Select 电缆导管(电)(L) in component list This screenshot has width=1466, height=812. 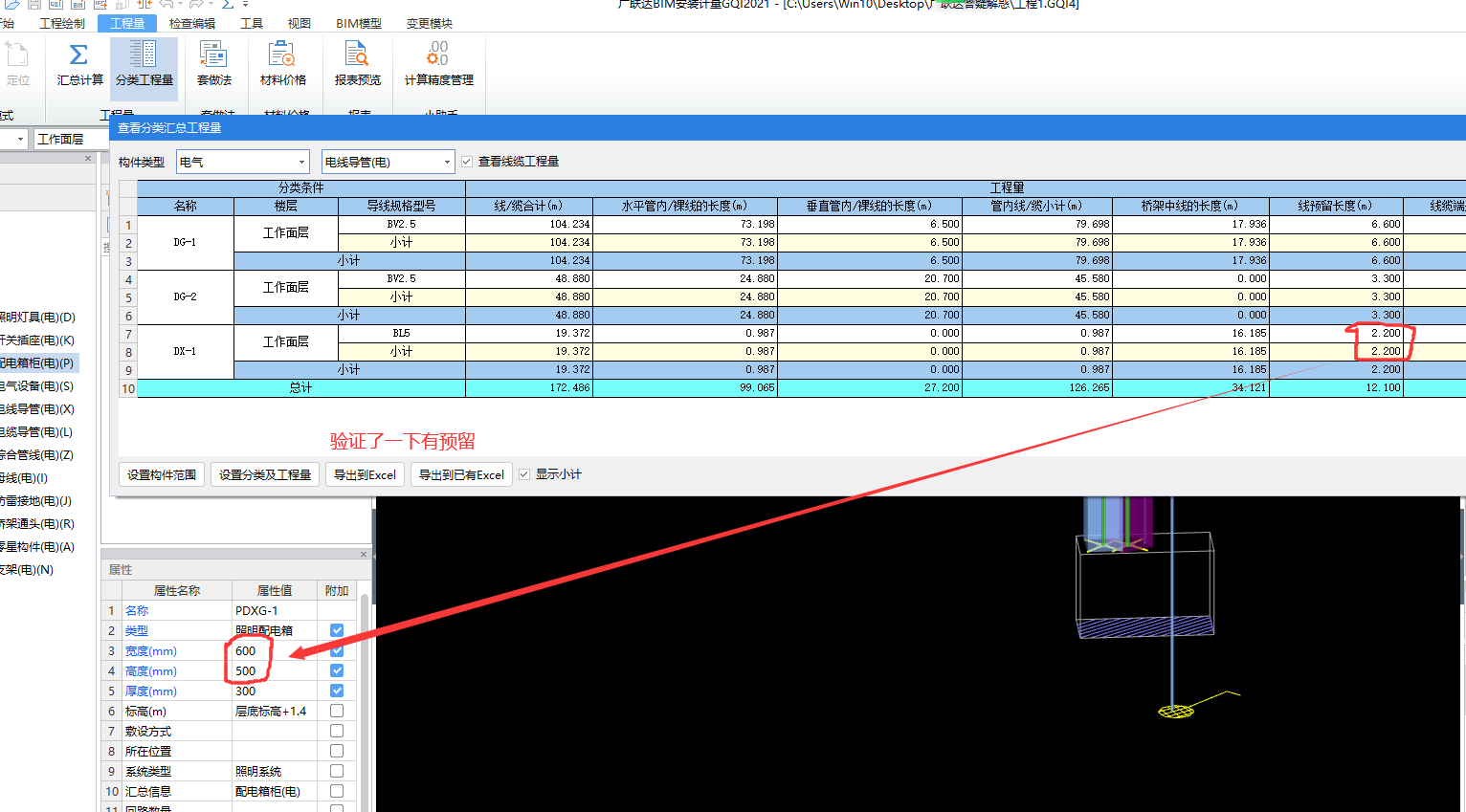[38, 431]
